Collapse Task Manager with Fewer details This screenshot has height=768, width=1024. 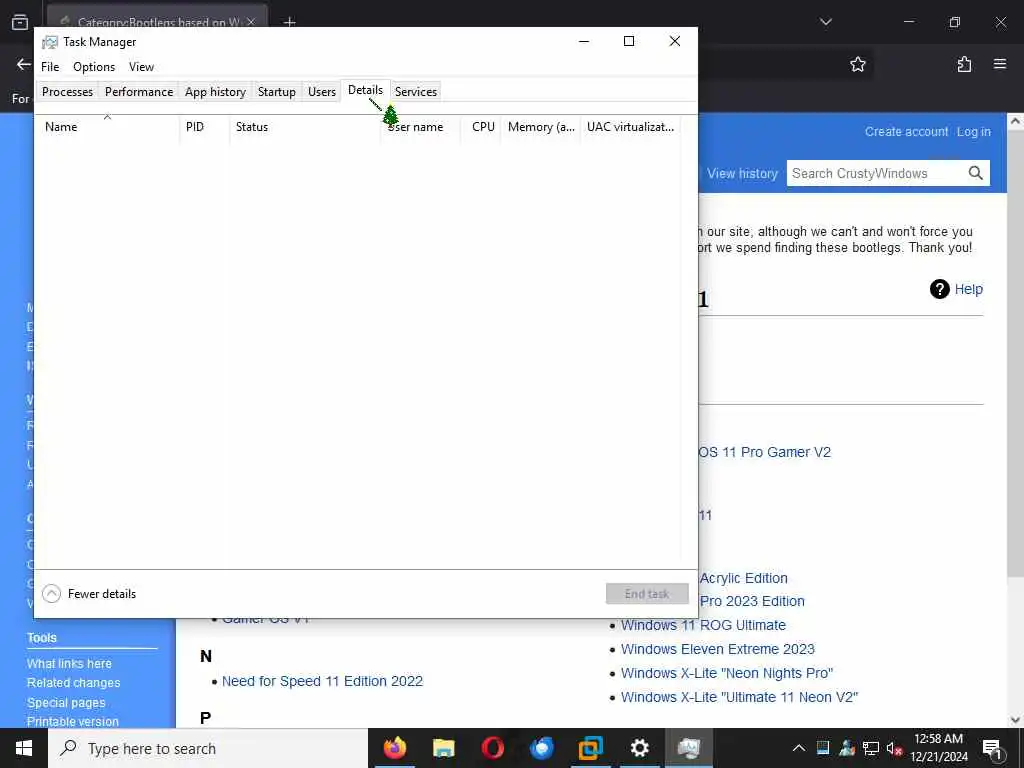(89, 594)
